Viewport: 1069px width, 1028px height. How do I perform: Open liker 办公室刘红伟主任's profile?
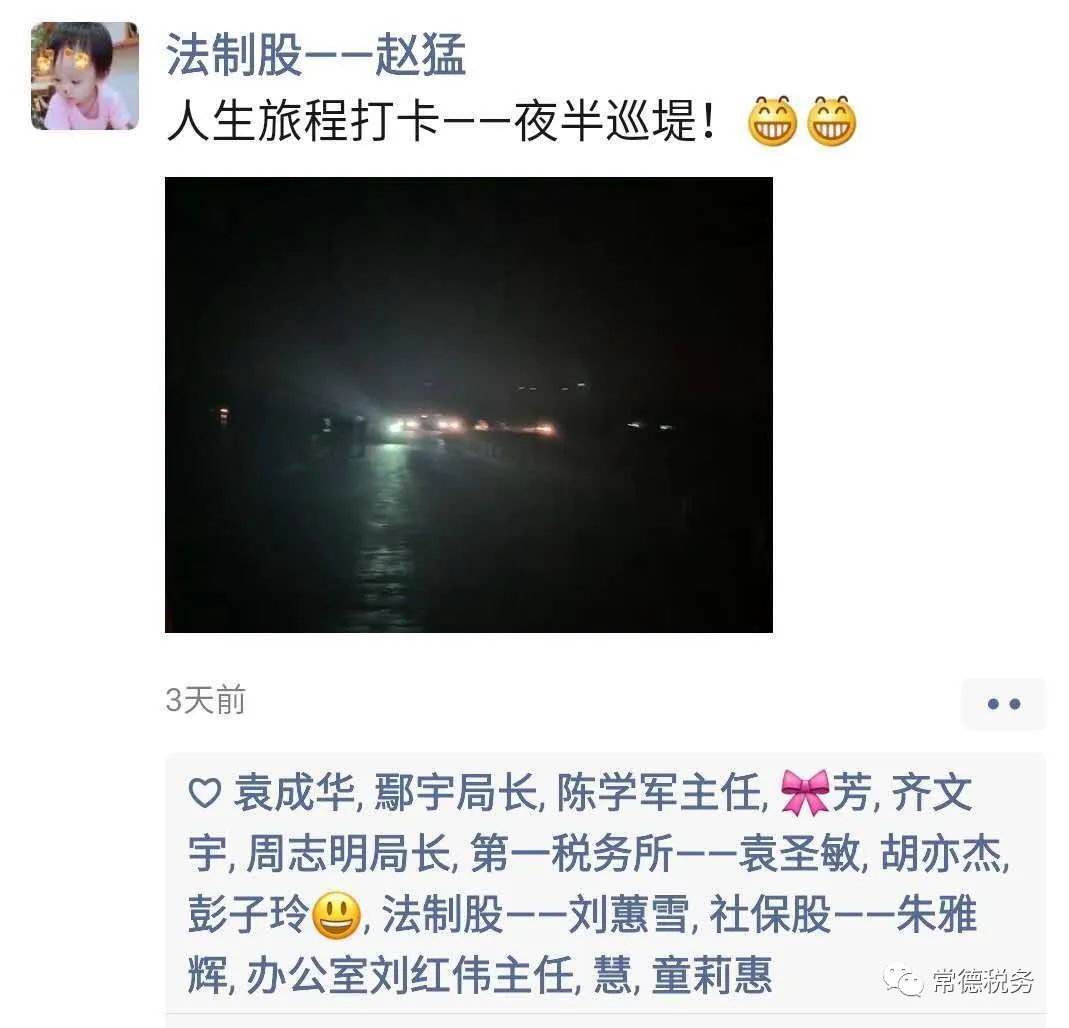(x=410, y=976)
